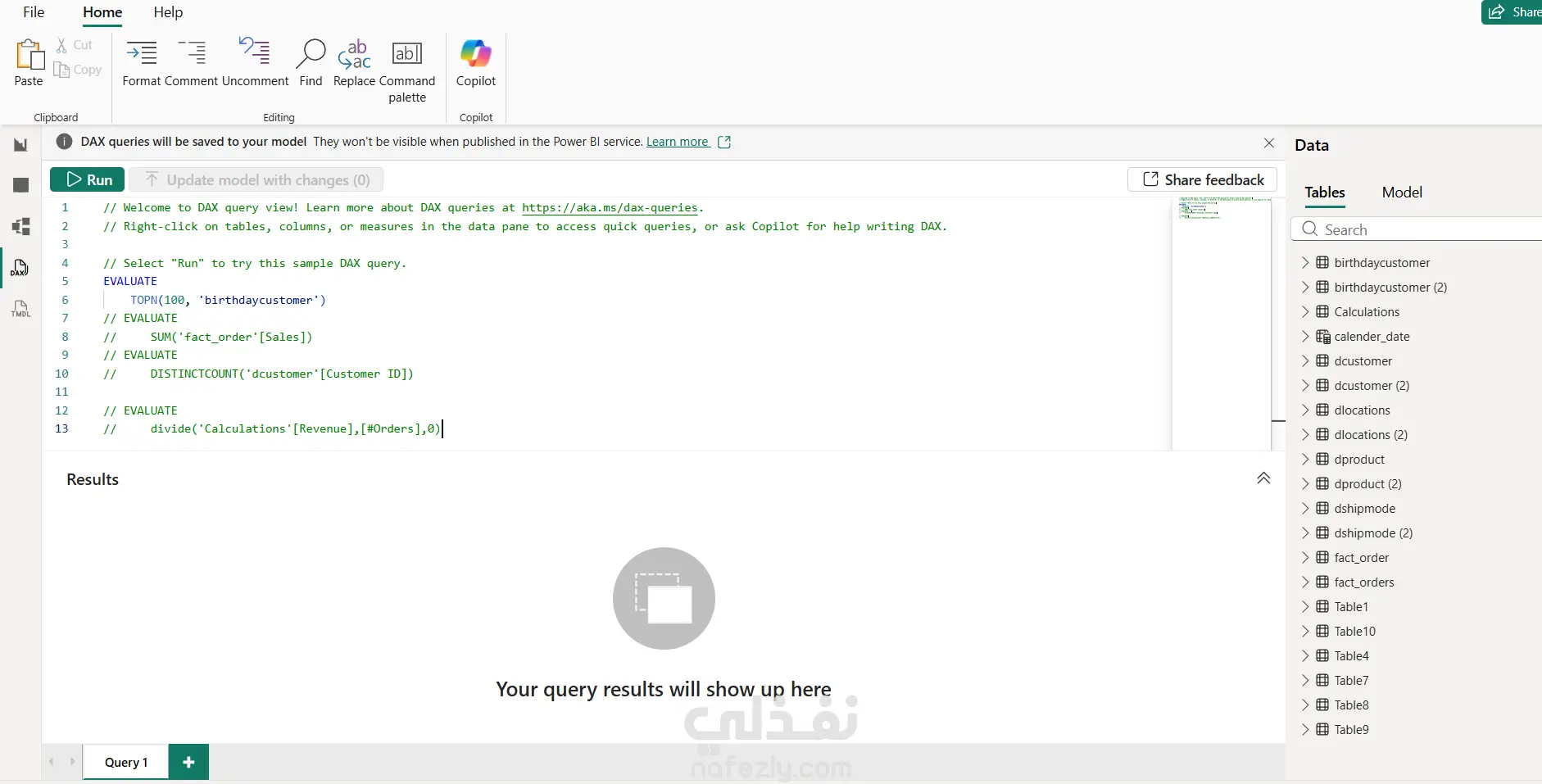The image size is (1542, 784).
Task: Expand the fact_orders table
Action: pyautogui.click(x=1305, y=582)
